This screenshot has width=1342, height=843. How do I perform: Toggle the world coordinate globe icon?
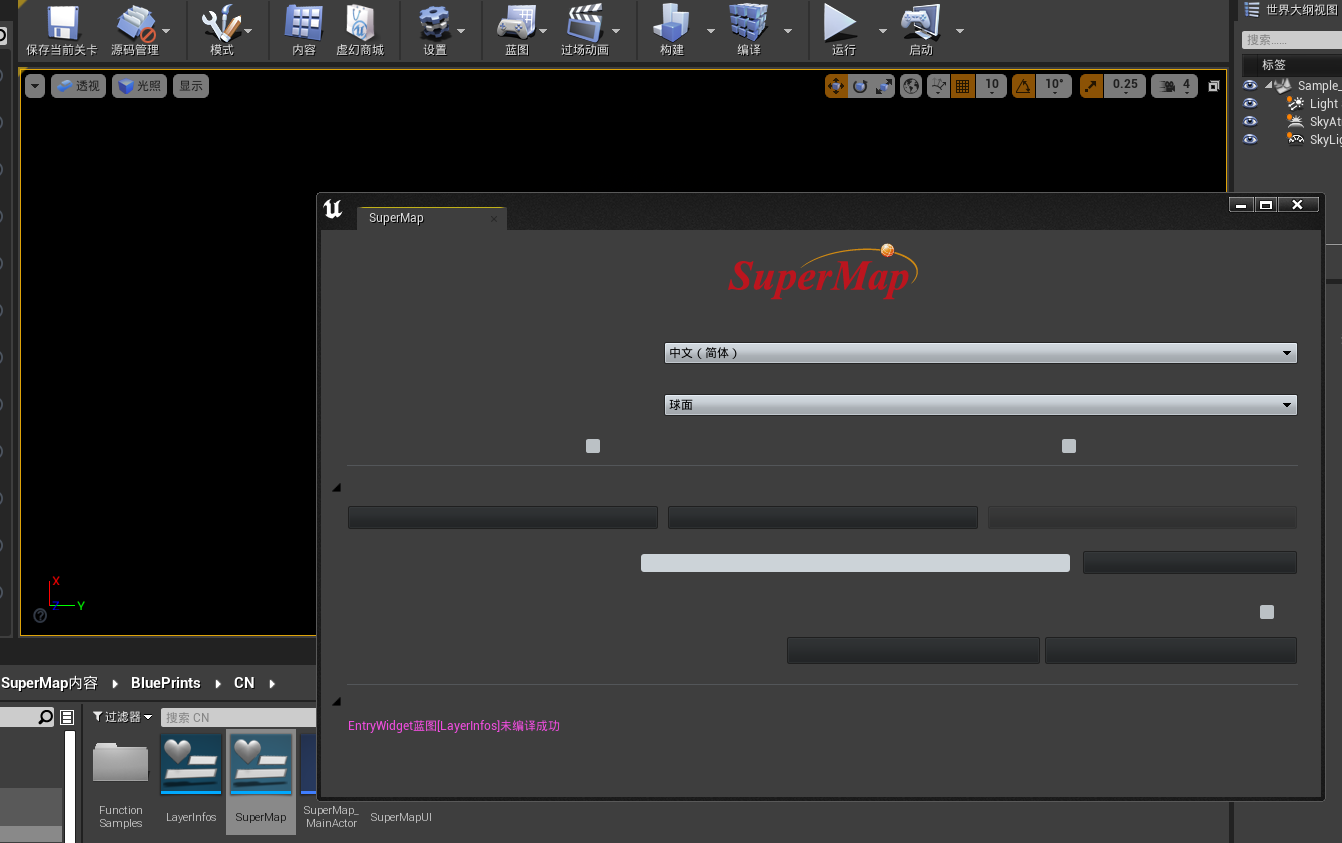[911, 86]
